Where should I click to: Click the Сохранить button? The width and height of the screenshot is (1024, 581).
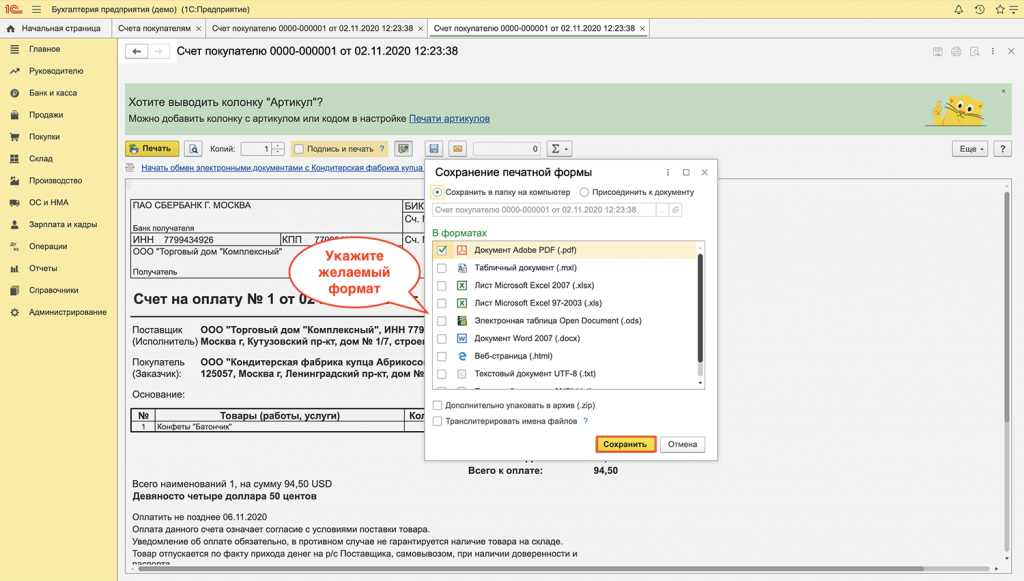626,444
